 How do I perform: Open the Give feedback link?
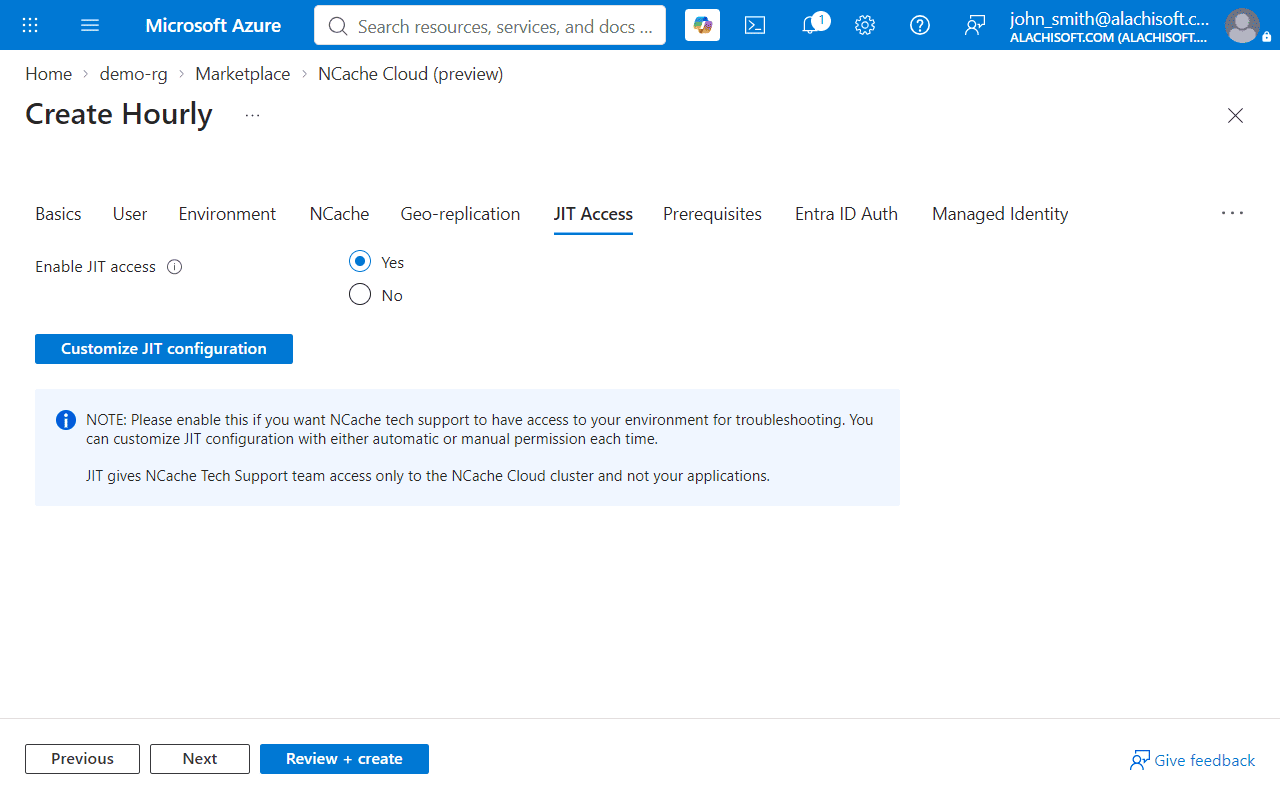coord(1192,761)
